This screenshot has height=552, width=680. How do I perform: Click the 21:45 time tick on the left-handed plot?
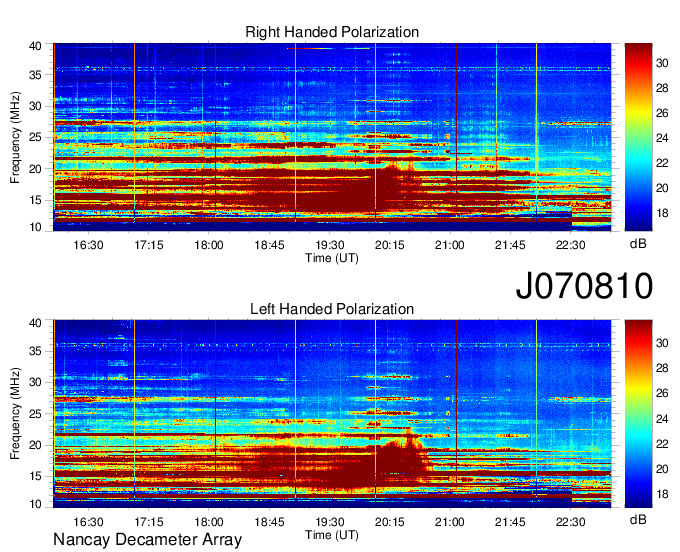tap(510, 522)
